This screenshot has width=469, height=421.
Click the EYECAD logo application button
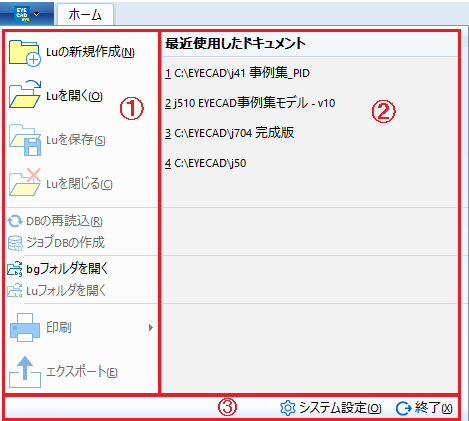(23, 14)
